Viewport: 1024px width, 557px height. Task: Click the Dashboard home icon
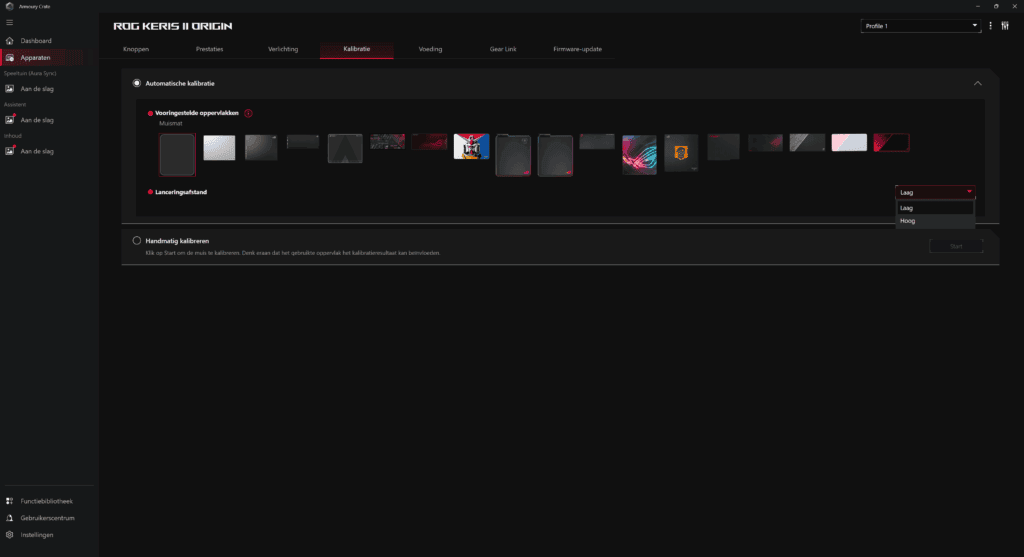point(9,40)
